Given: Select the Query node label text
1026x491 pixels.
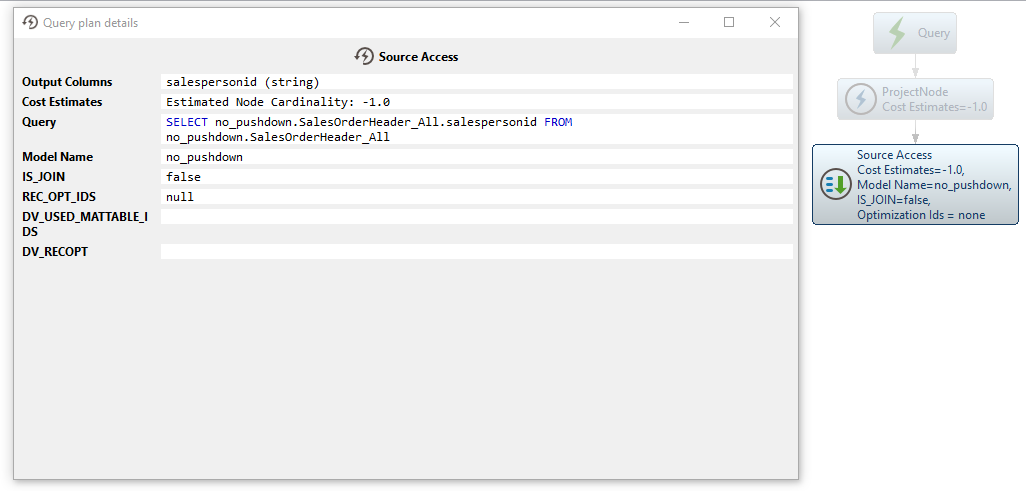Looking at the screenshot, I should (x=933, y=33).
